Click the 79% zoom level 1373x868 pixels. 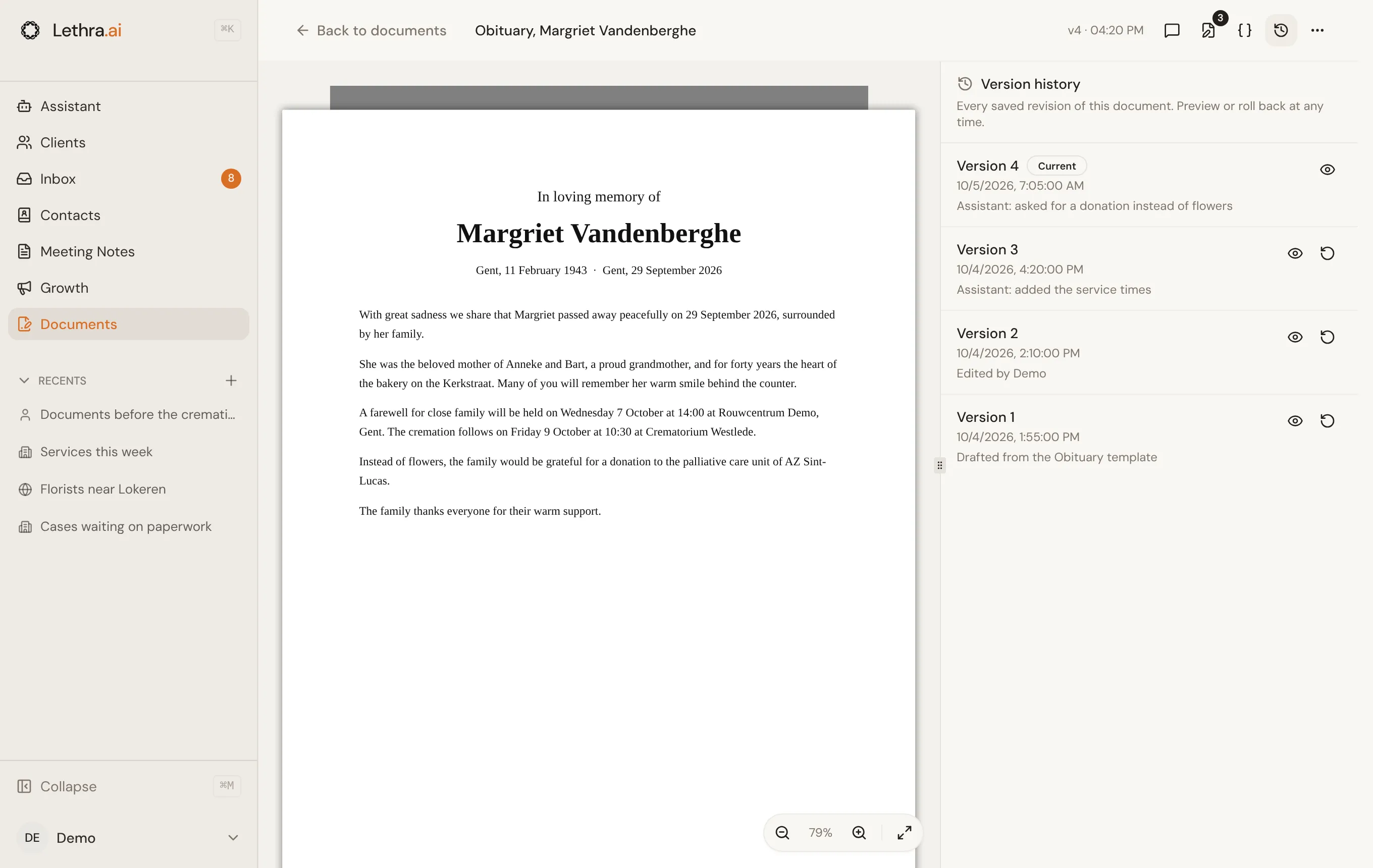820,833
